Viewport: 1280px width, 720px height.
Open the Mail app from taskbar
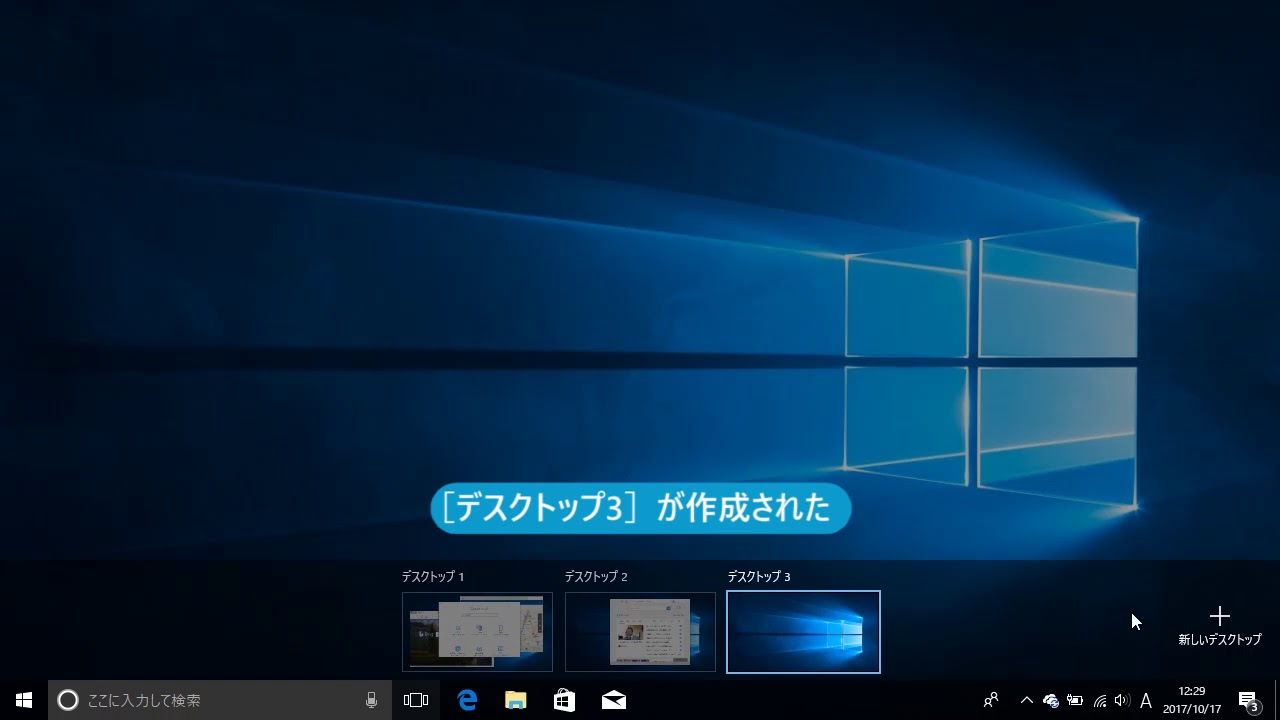pyautogui.click(x=614, y=700)
